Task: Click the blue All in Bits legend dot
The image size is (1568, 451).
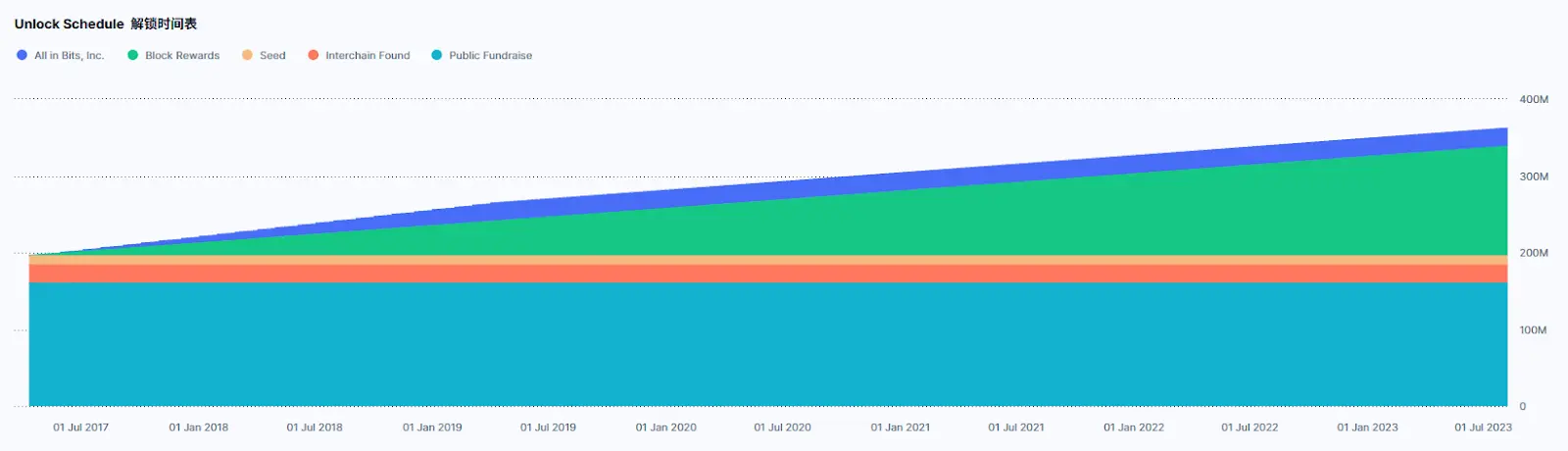Action: 22,56
